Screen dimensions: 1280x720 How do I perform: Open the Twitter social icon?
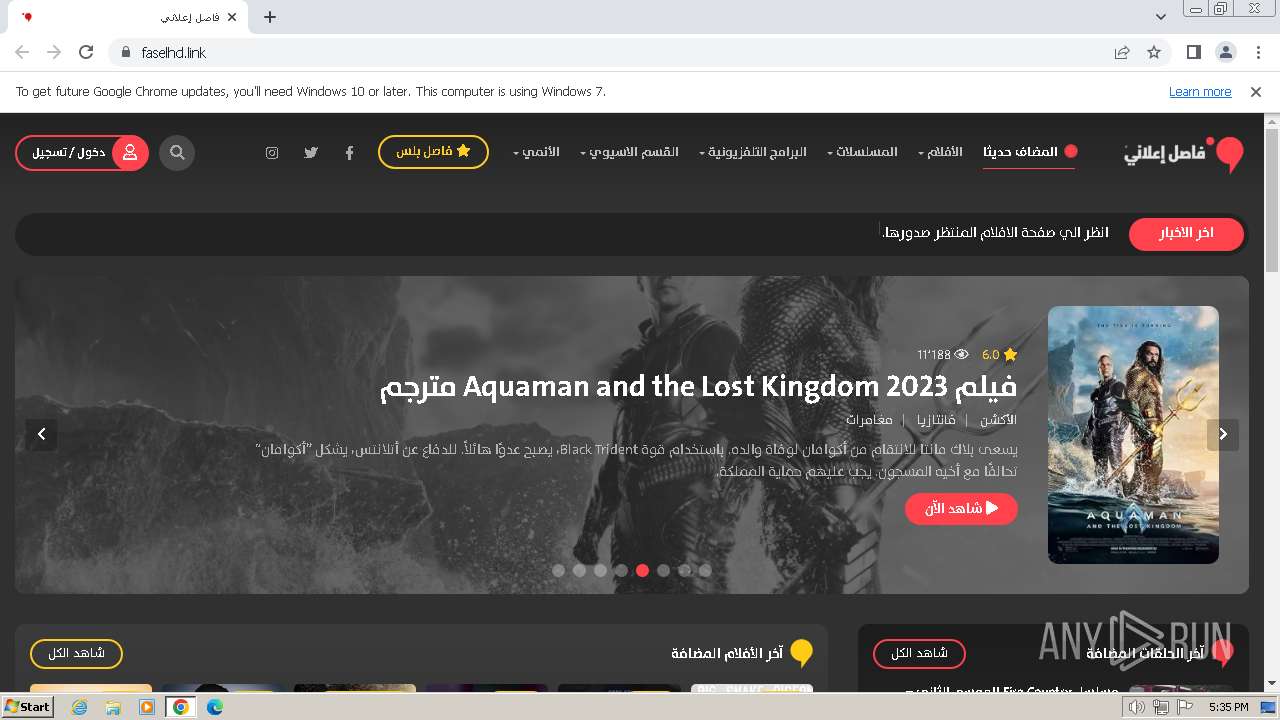311,153
